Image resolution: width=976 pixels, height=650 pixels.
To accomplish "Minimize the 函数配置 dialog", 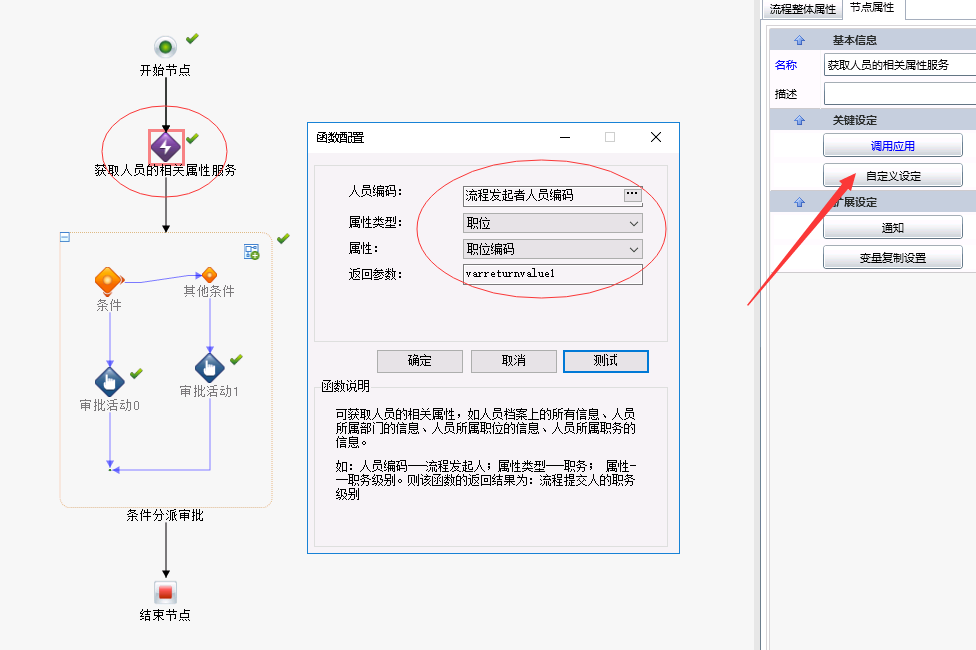I will (565, 137).
